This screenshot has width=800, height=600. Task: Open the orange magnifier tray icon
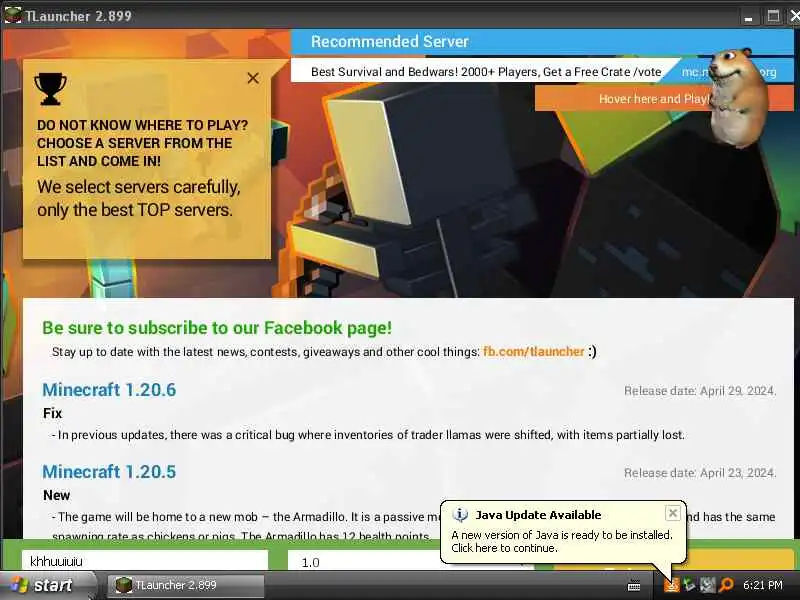[726, 585]
